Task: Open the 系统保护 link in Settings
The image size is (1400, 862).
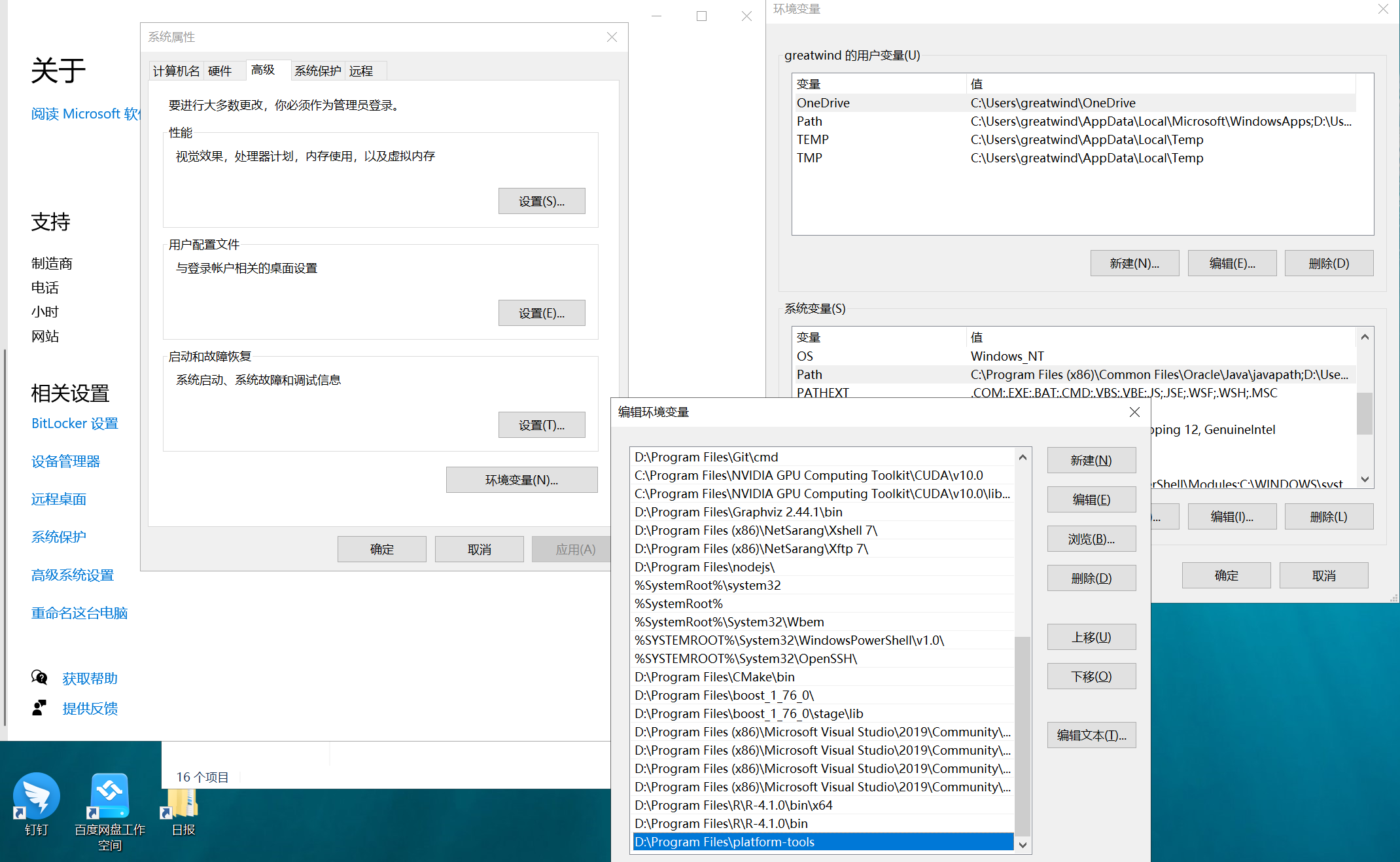Action: coord(59,537)
